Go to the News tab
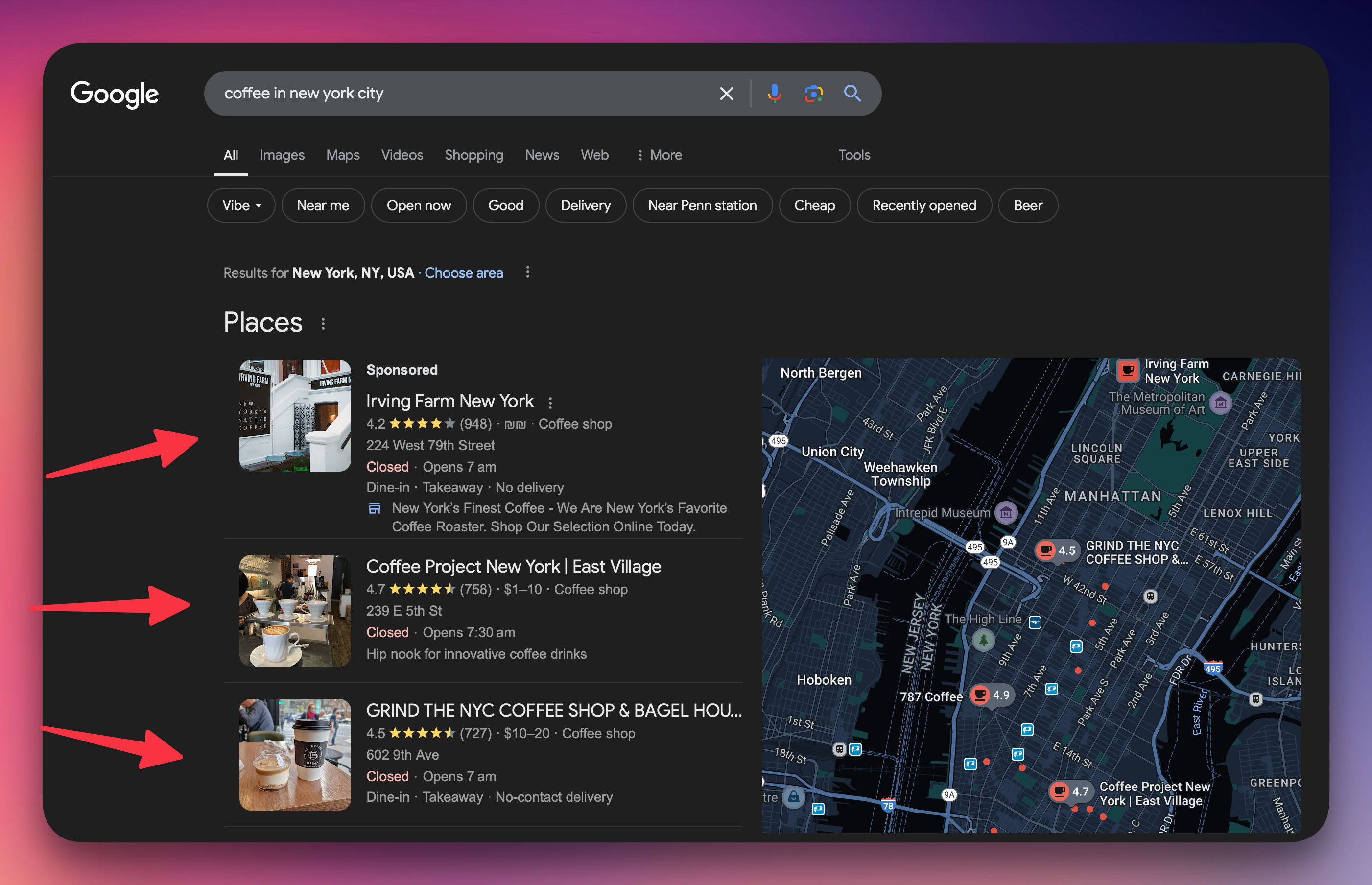 [542, 155]
